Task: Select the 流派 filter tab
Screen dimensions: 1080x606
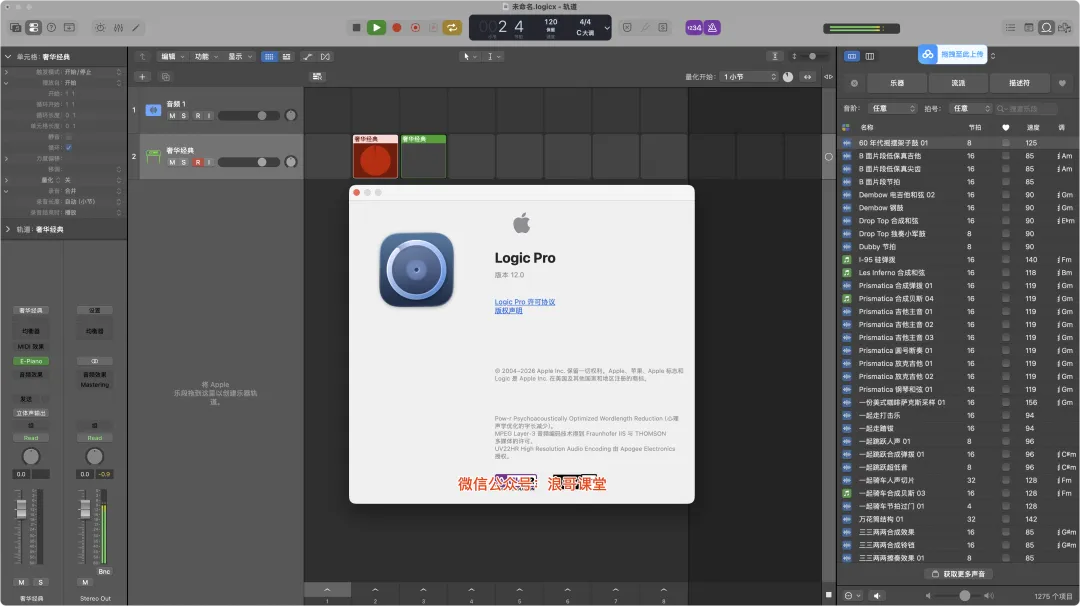Action: coord(958,83)
